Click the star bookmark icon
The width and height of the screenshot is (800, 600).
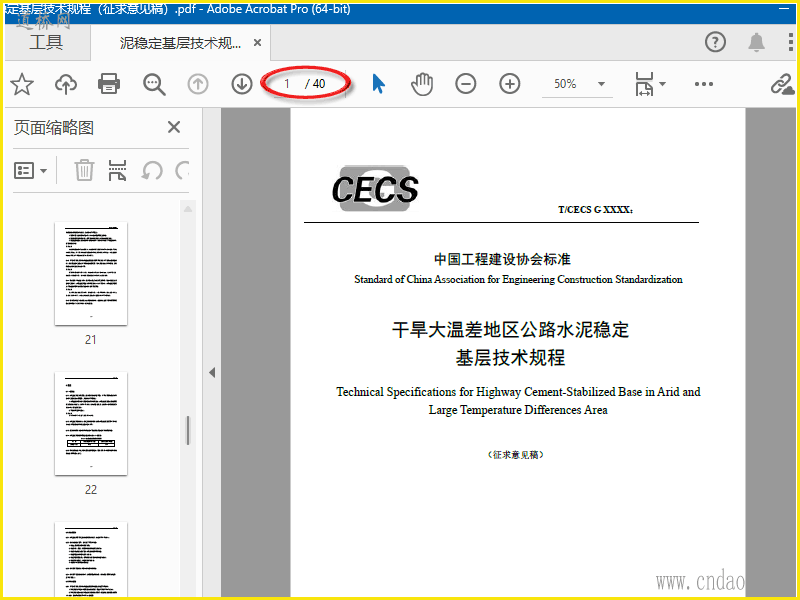[22, 84]
